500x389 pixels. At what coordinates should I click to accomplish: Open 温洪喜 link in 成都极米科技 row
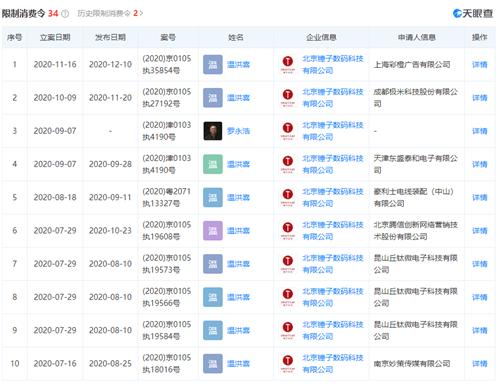(238, 98)
